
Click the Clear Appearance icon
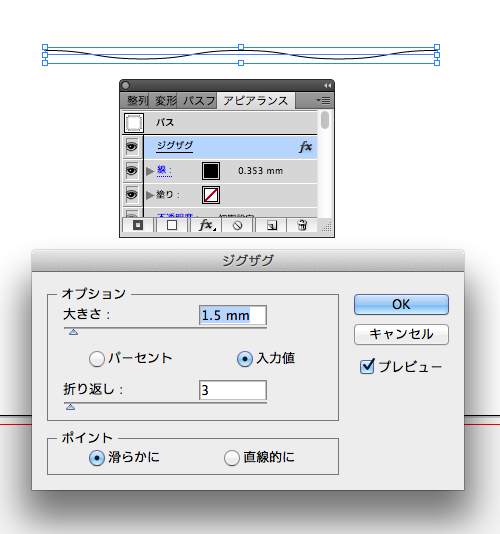(238, 225)
